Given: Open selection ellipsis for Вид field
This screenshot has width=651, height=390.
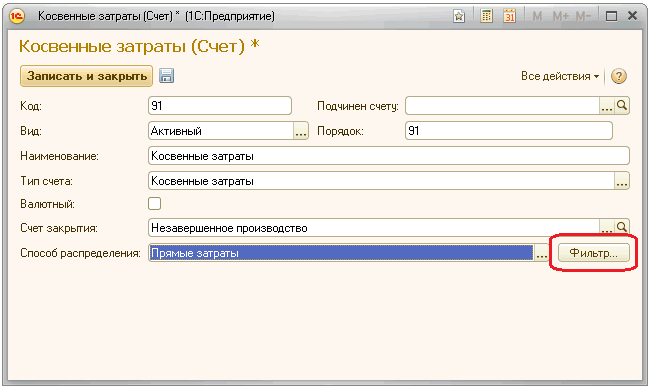Looking at the screenshot, I should click(301, 131).
